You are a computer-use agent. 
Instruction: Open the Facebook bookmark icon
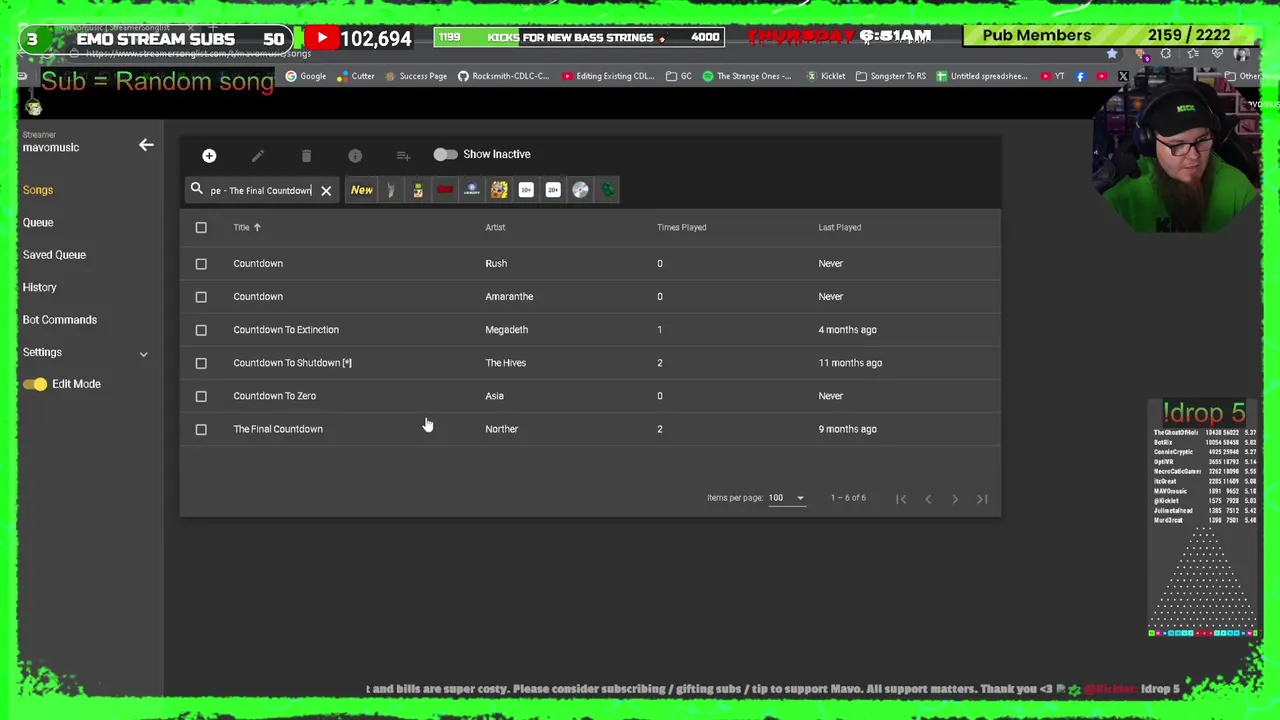tap(1080, 76)
